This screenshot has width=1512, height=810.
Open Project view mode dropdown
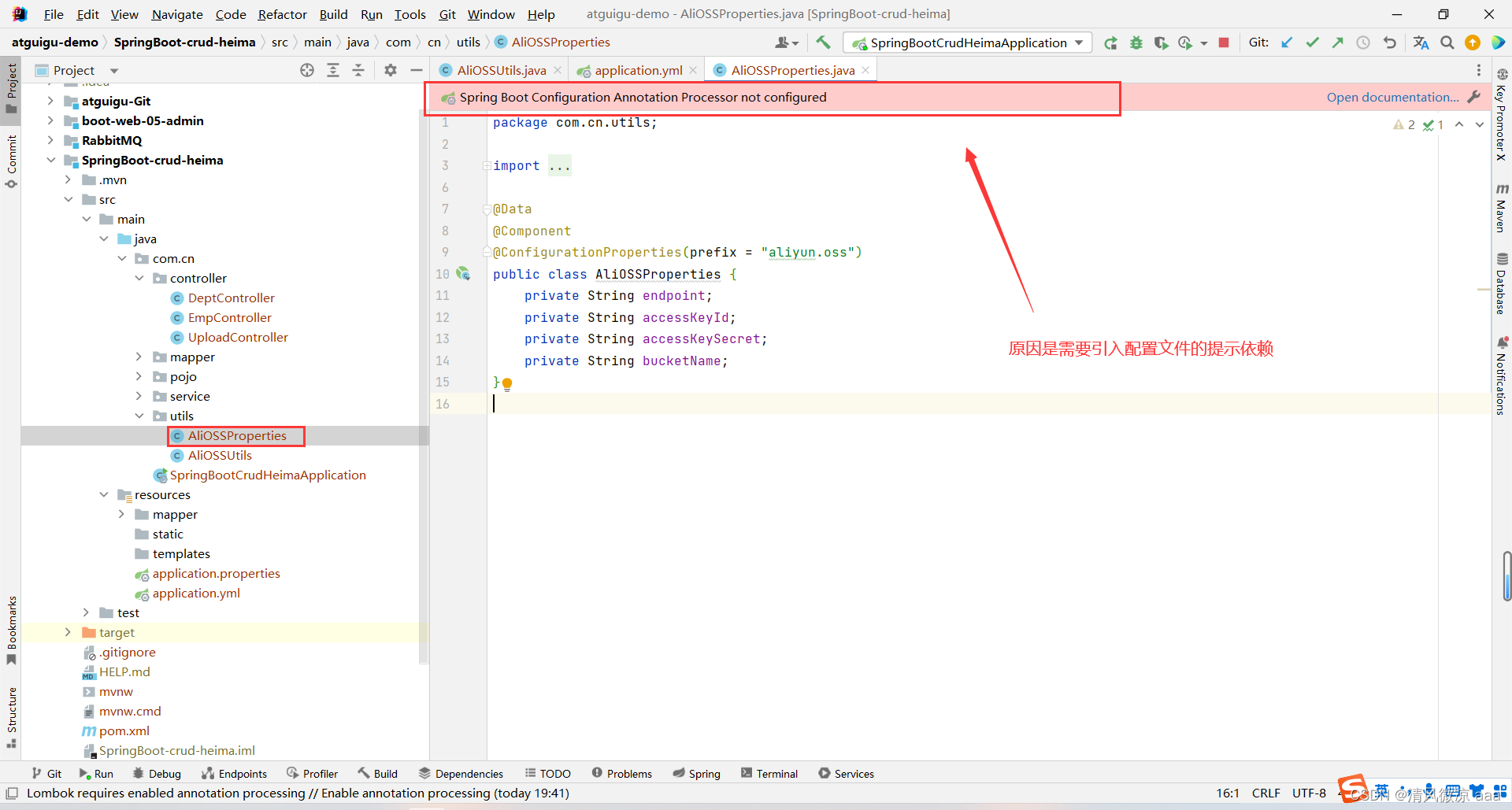(114, 71)
